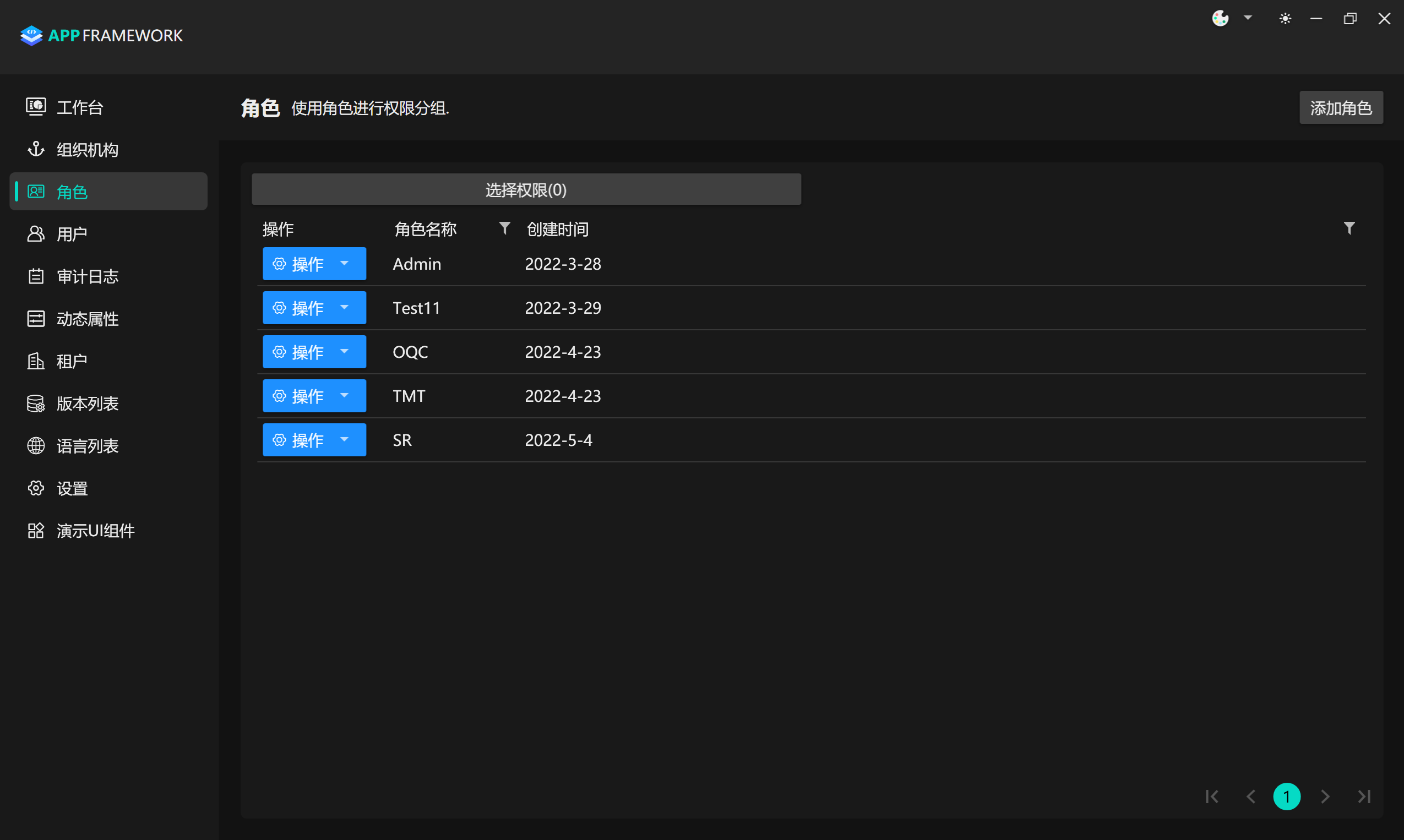Navigate to 组织机构 in sidebar

(x=108, y=149)
